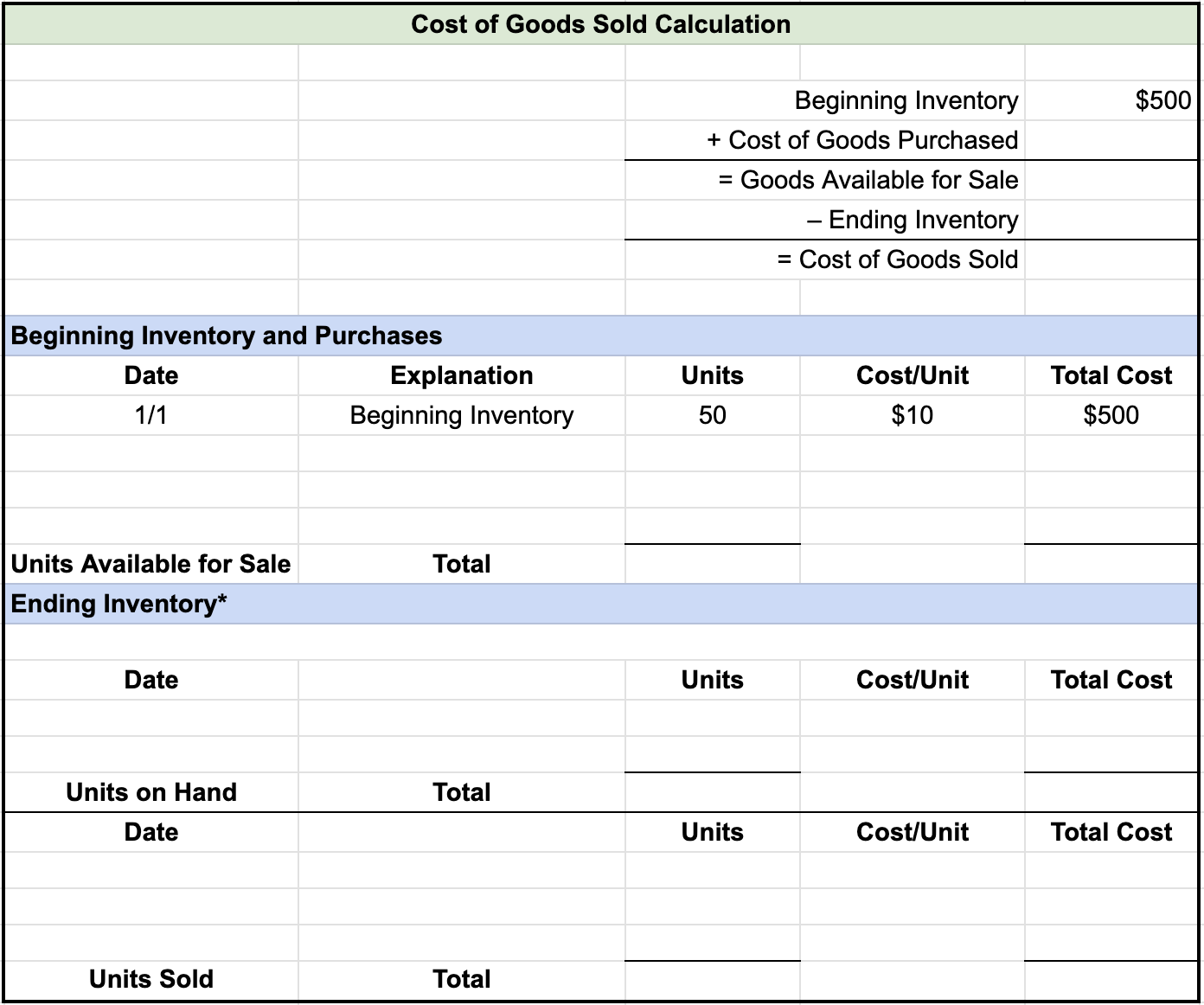
Task: Click the + Cost of Goods Purchased label
Action: (x=862, y=140)
